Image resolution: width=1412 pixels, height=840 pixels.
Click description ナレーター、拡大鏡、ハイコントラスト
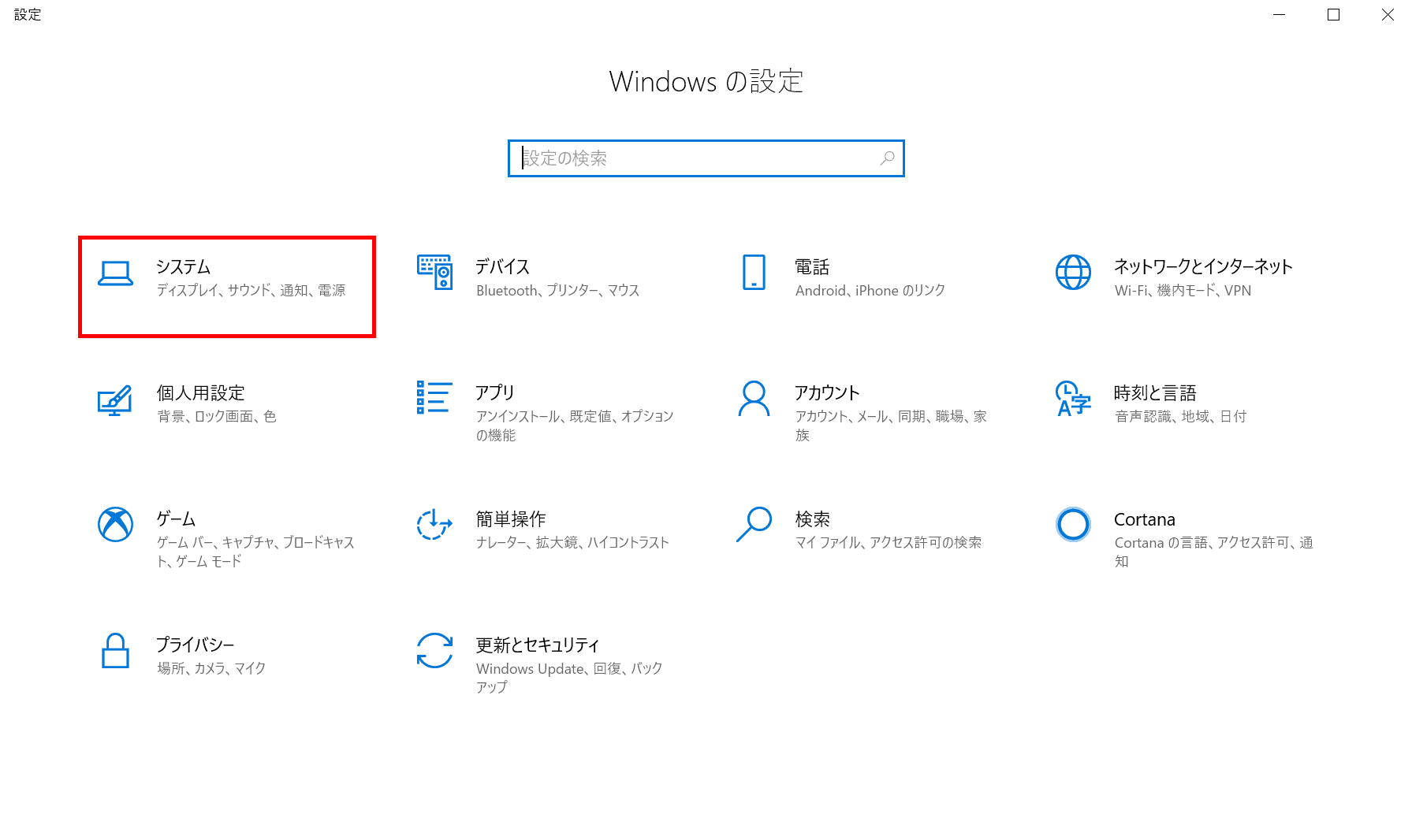572,543
